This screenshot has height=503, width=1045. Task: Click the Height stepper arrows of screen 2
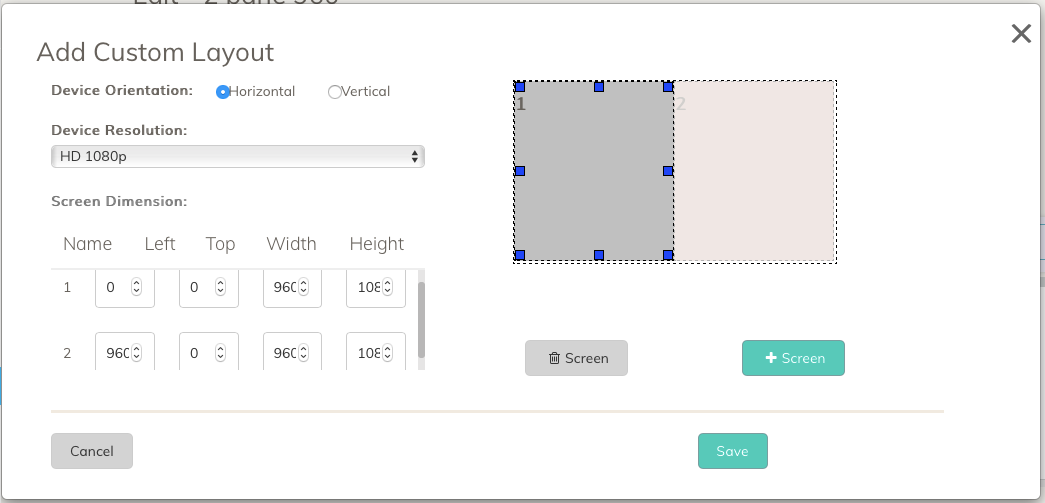(x=387, y=352)
